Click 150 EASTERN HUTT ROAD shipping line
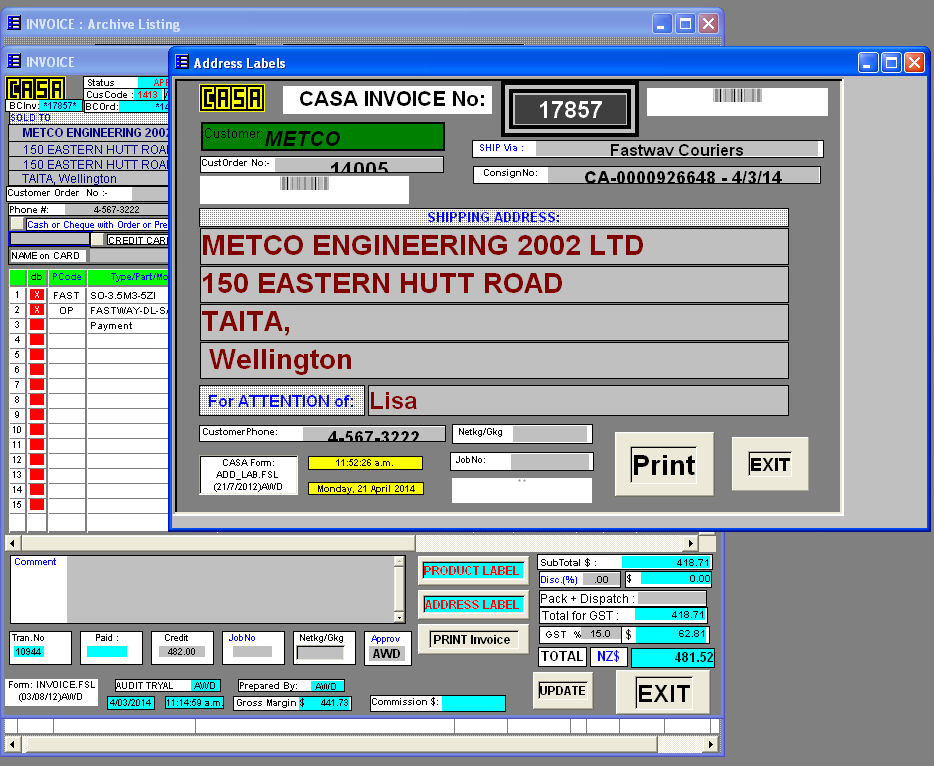The height and width of the screenshot is (766, 934). click(494, 284)
